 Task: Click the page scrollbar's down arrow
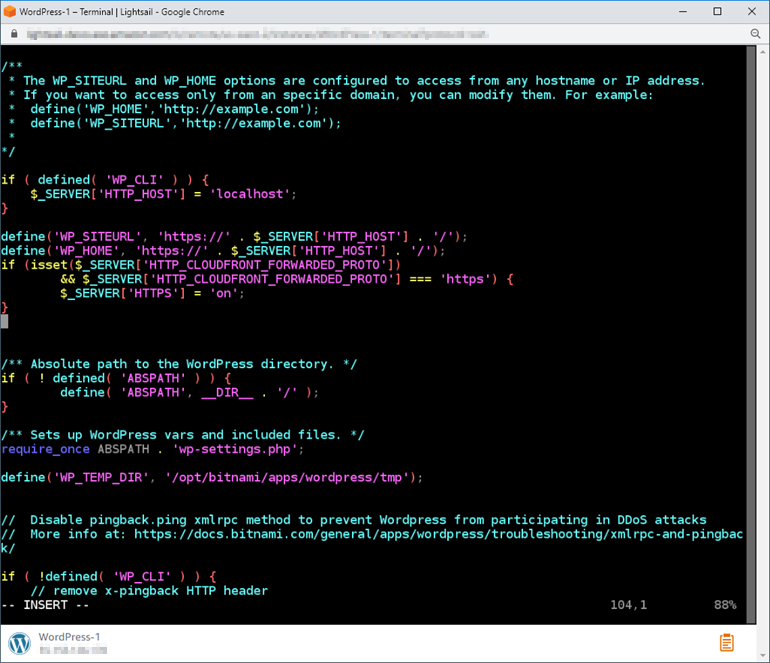click(763, 656)
